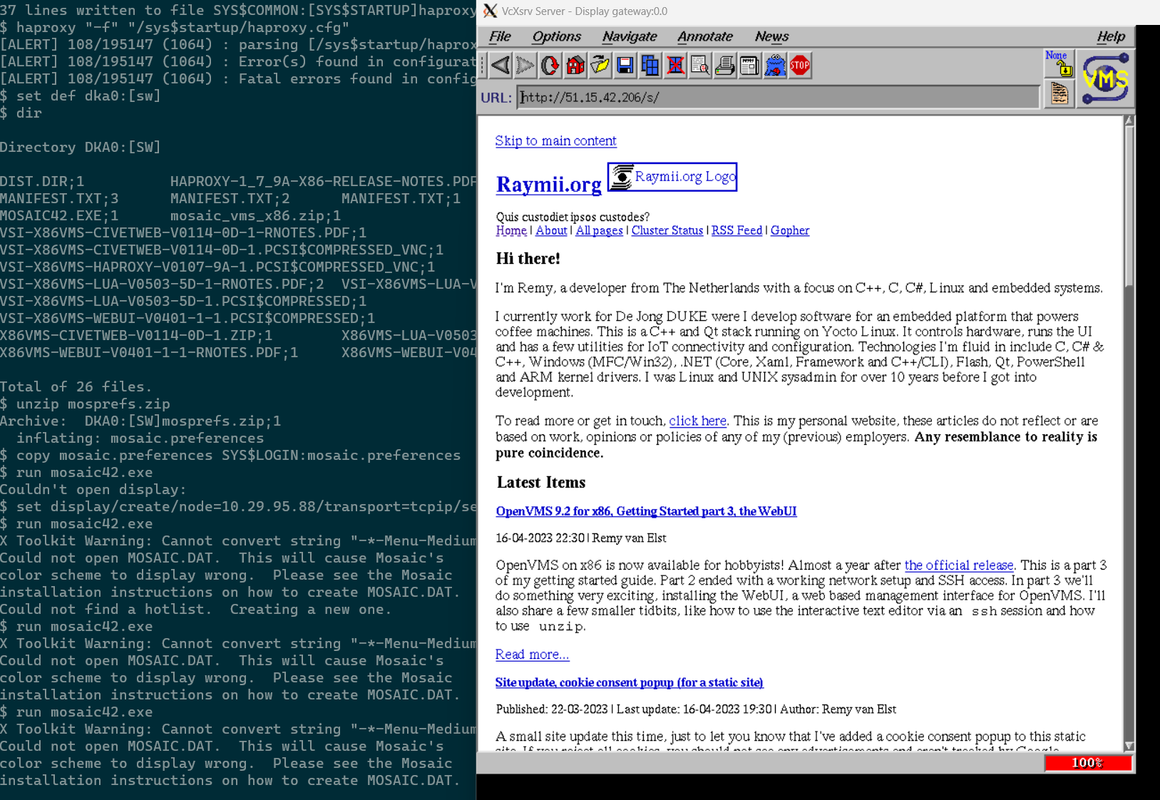Screen dimensions: 1160x800
Task: Click 'Directory DKA0:[SW]' line in terminal
Action: [x=80, y=147]
